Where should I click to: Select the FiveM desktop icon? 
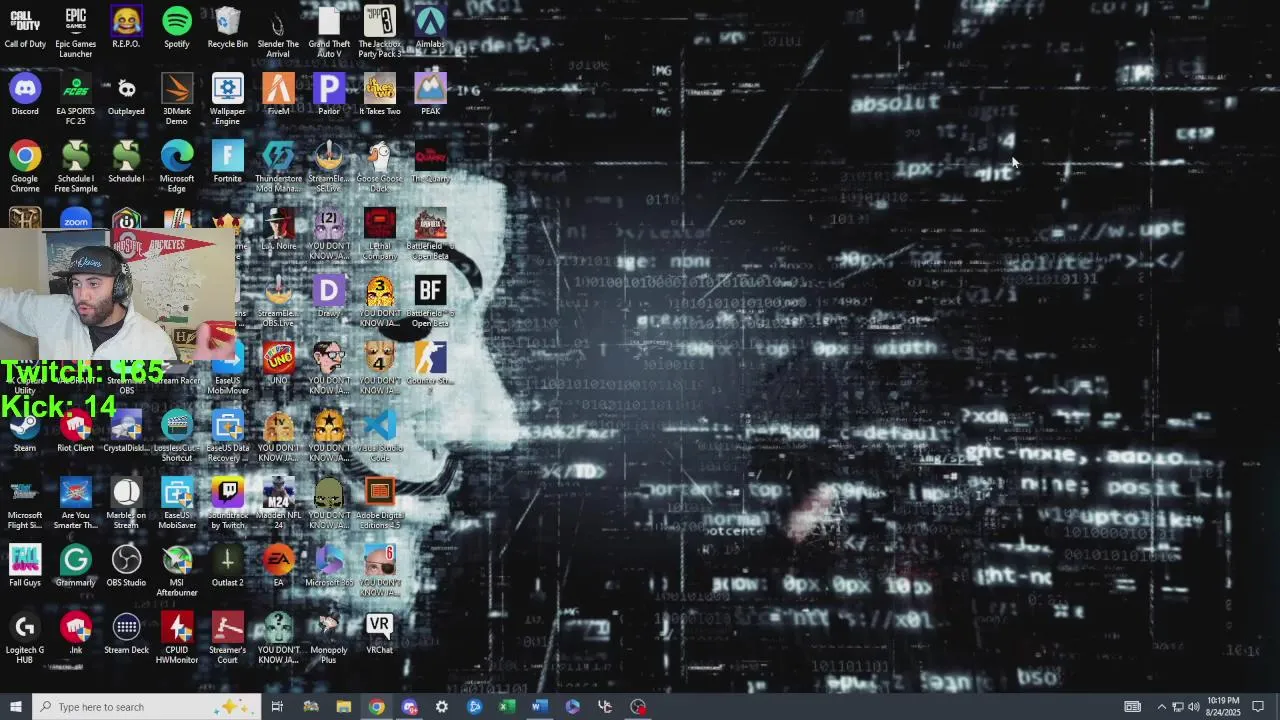click(x=278, y=95)
